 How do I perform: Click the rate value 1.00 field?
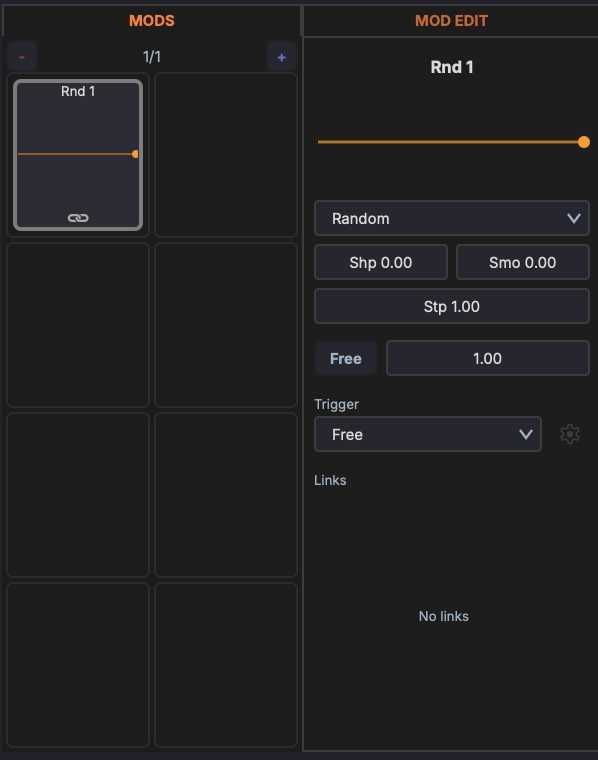coord(488,358)
